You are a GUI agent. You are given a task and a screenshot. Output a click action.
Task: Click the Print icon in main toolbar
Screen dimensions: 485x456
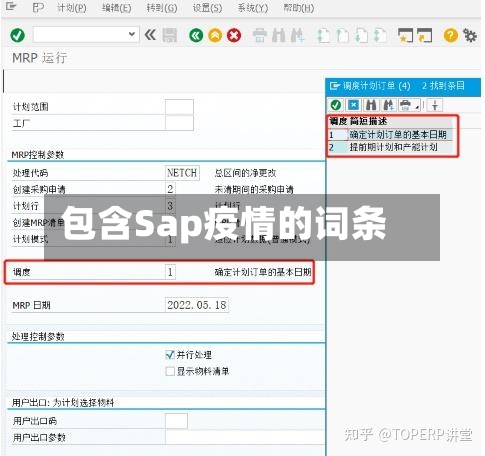260,35
